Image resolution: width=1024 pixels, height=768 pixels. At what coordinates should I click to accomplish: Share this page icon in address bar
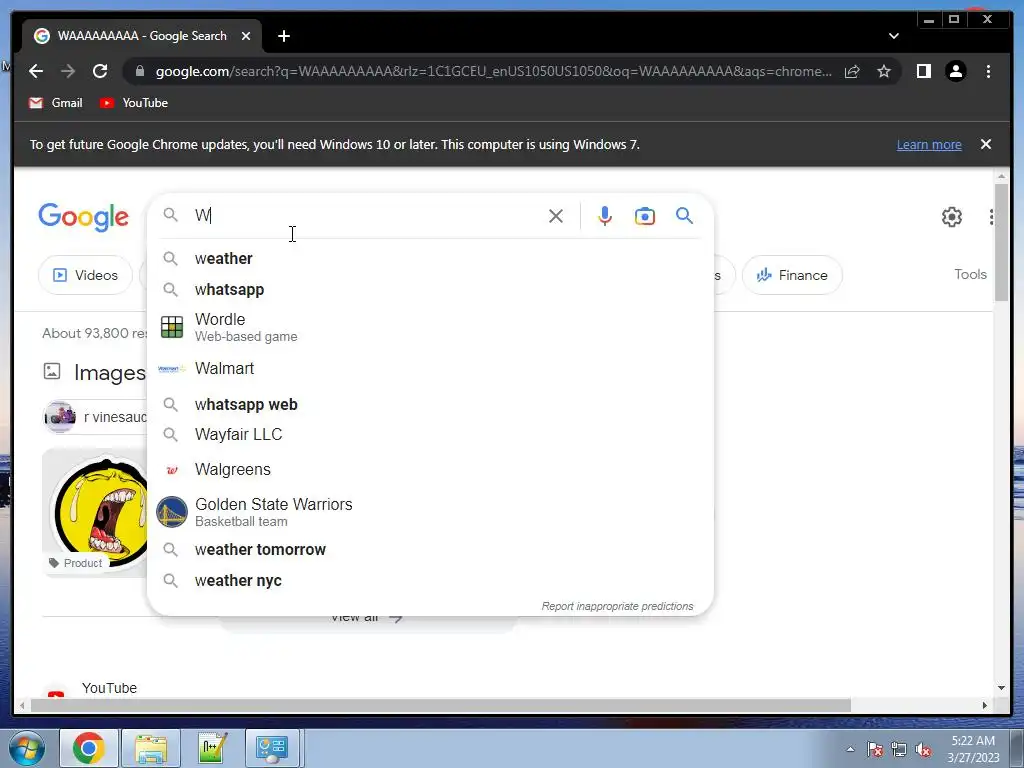pyautogui.click(x=852, y=71)
